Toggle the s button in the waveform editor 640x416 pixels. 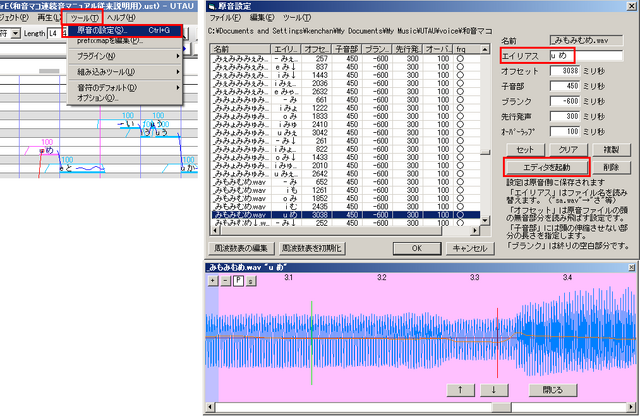[251, 281]
